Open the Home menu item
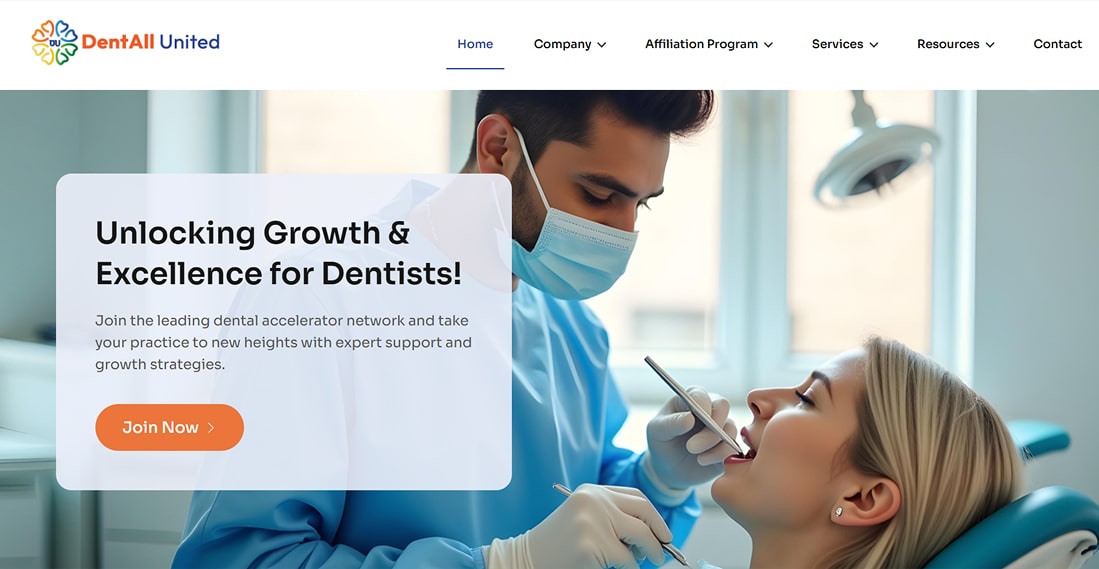This screenshot has width=1099, height=569. coord(475,44)
